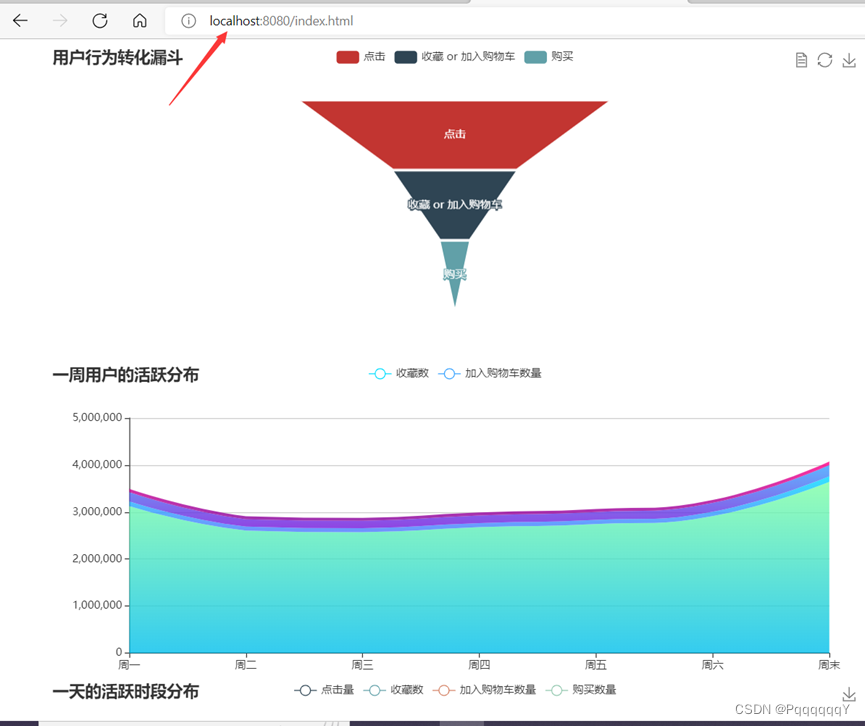Select the 购买 segment of the funnel
Image resolution: width=865 pixels, height=726 pixels.
tap(453, 272)
